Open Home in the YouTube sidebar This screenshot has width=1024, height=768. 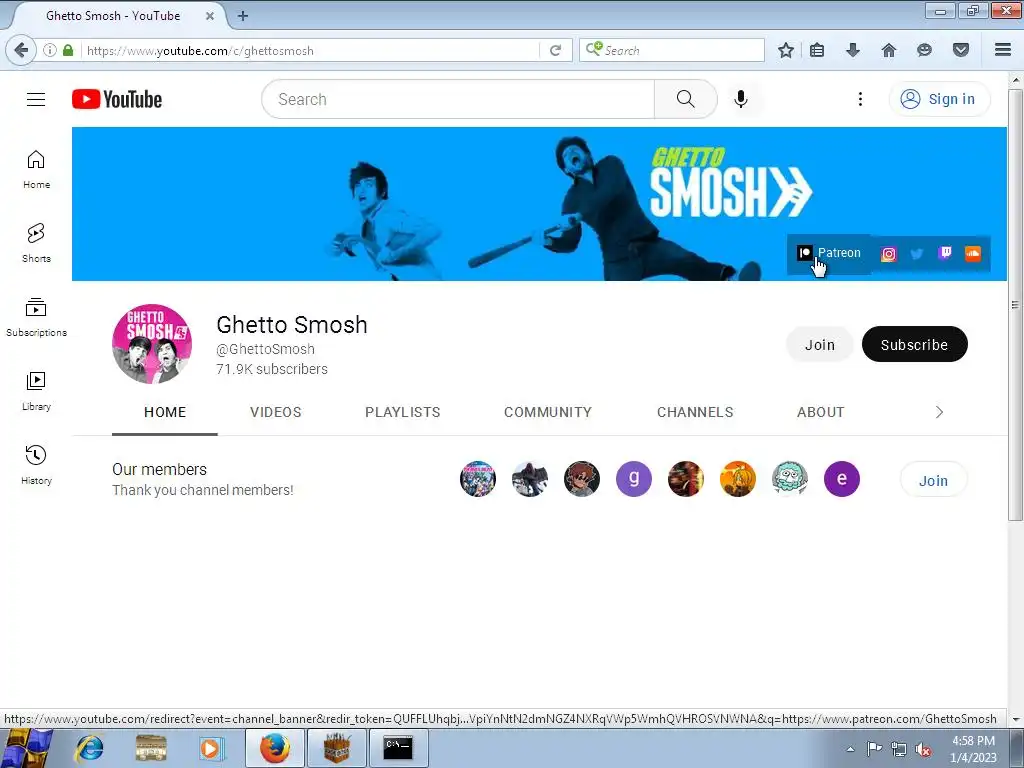point(36,169)
